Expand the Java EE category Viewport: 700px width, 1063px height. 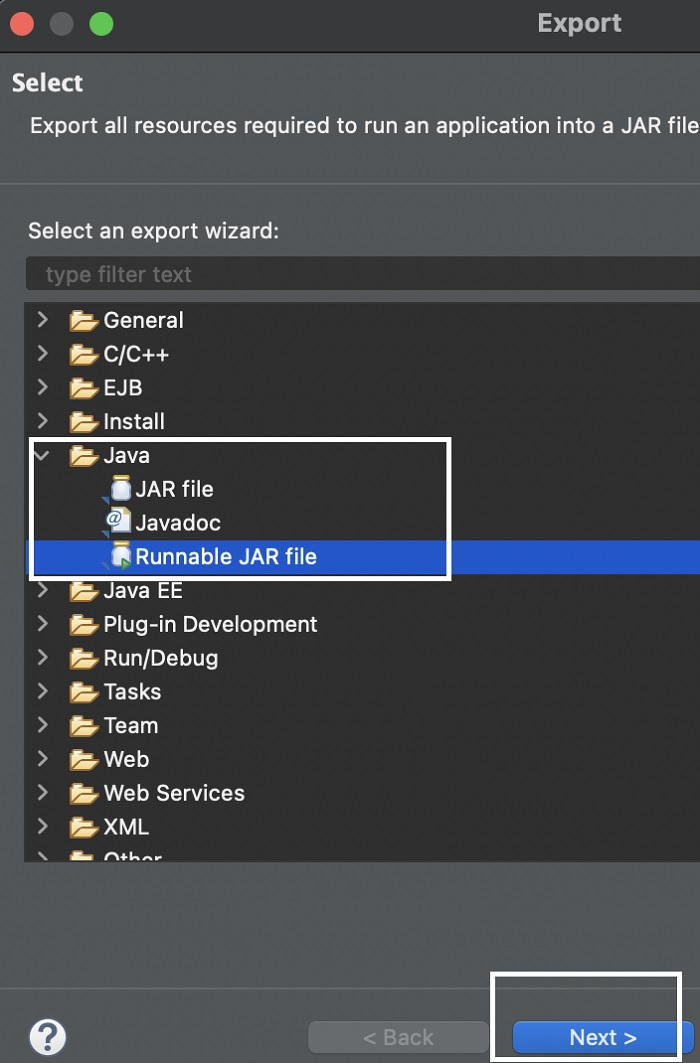point(42,590)
